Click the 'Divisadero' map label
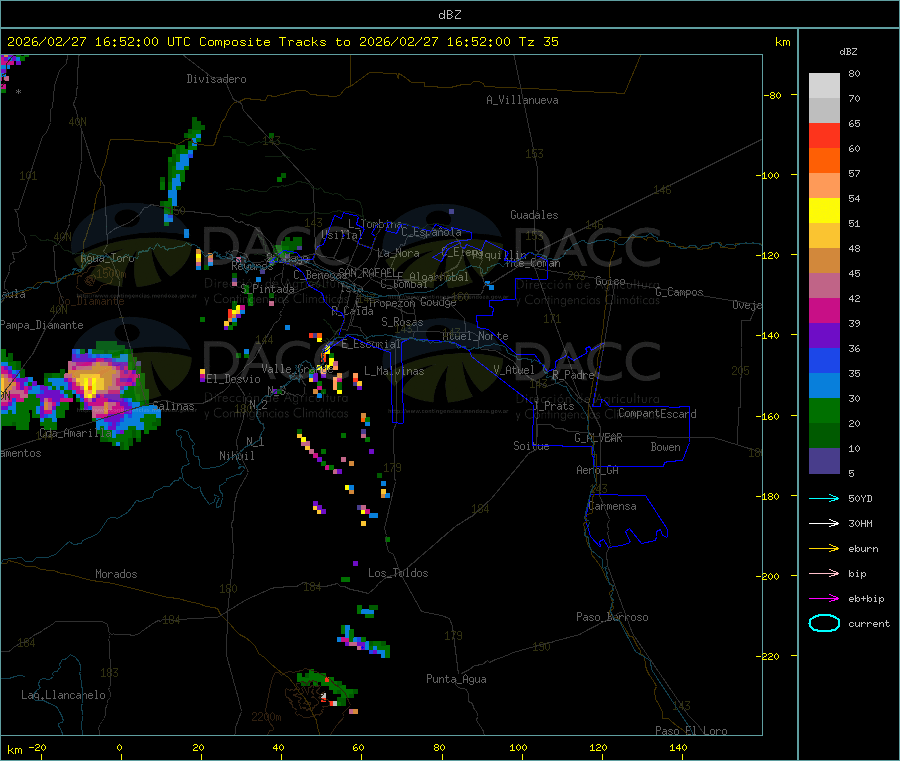 click(216, 79)
